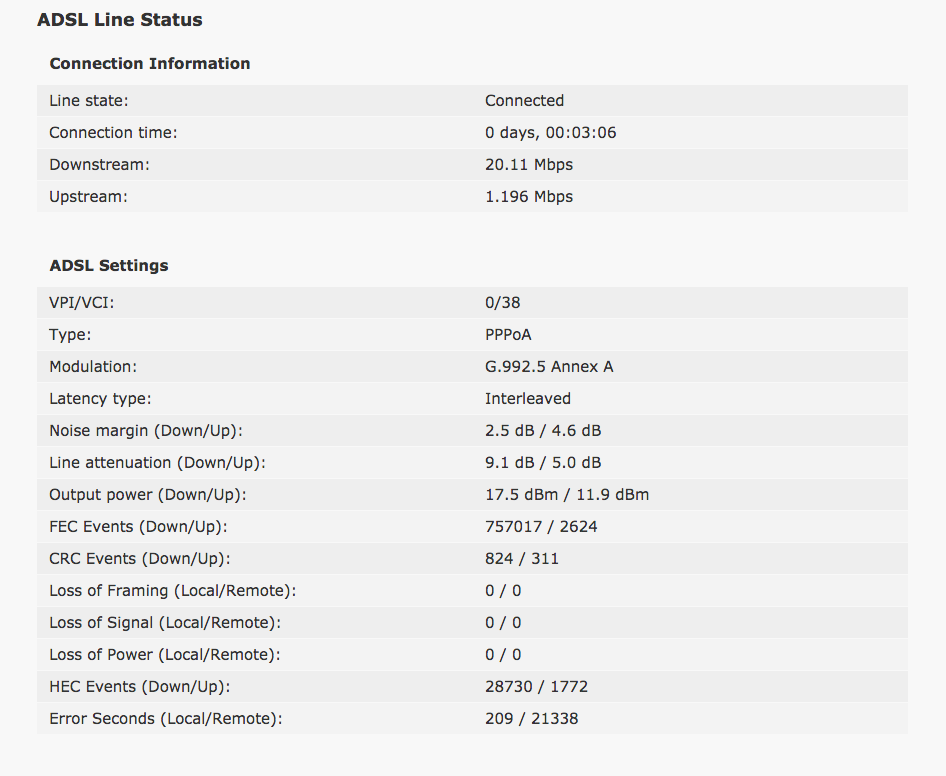Click the FEC Events value 757017 / 2624
This screenshot has width=946, height=776.
point(541,526)
